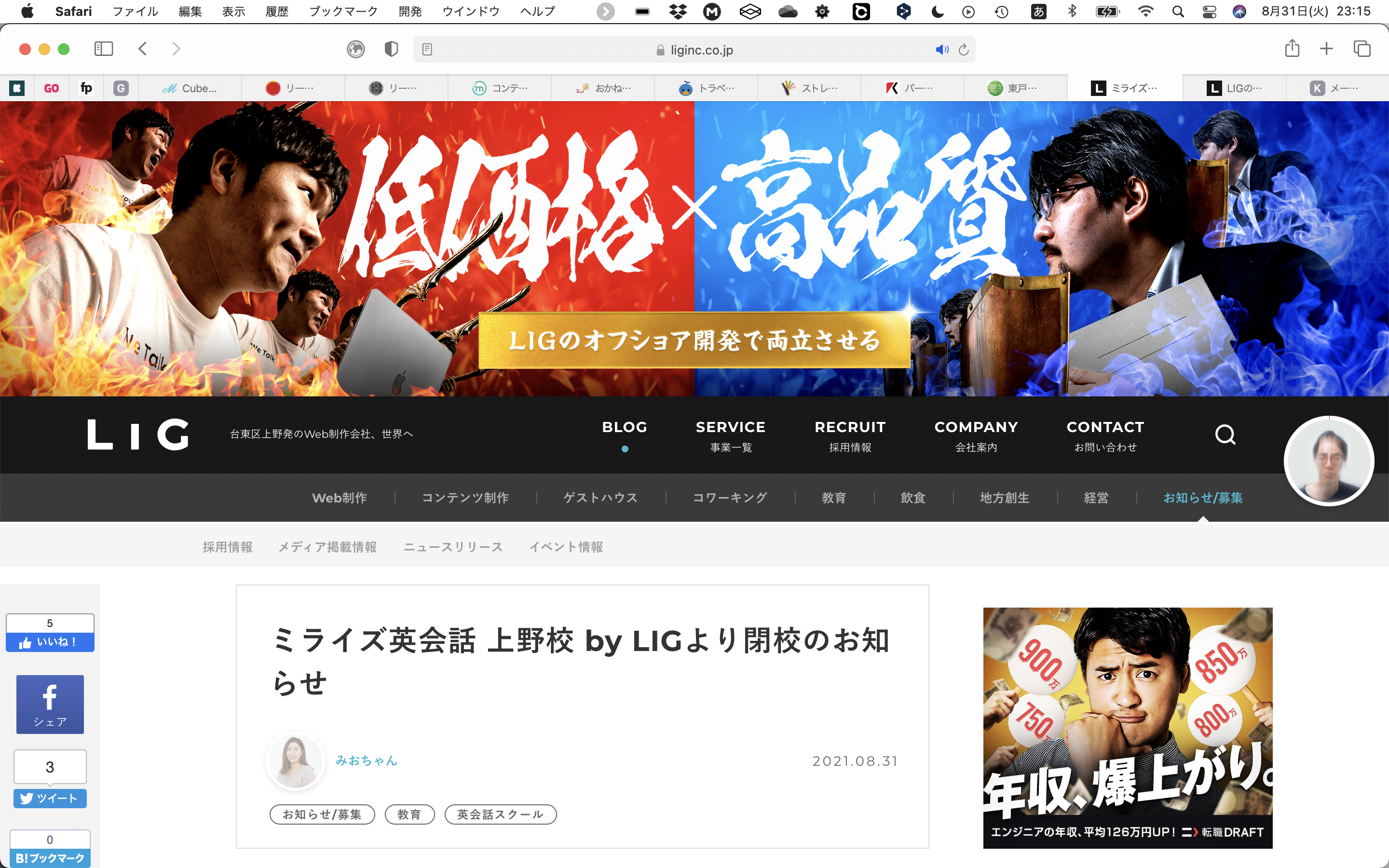Open the イベント情報 sub-category
Image resolution: width=1389 pixels, height=868 pixels.
click(567, 547)
